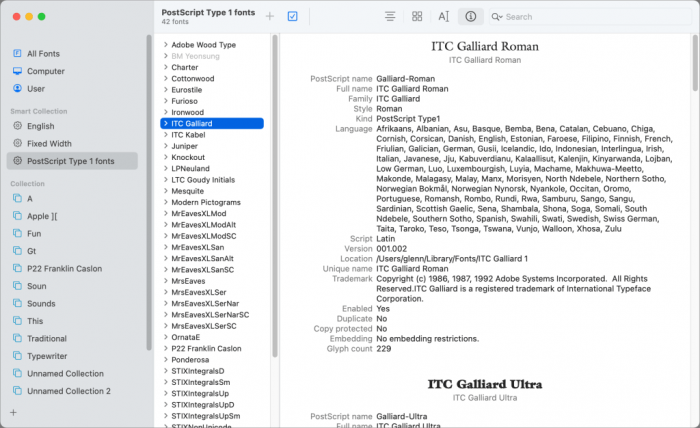Click the font location path text
The width and height of the screenshot is (700, 428).
click(x=452, y=258)
